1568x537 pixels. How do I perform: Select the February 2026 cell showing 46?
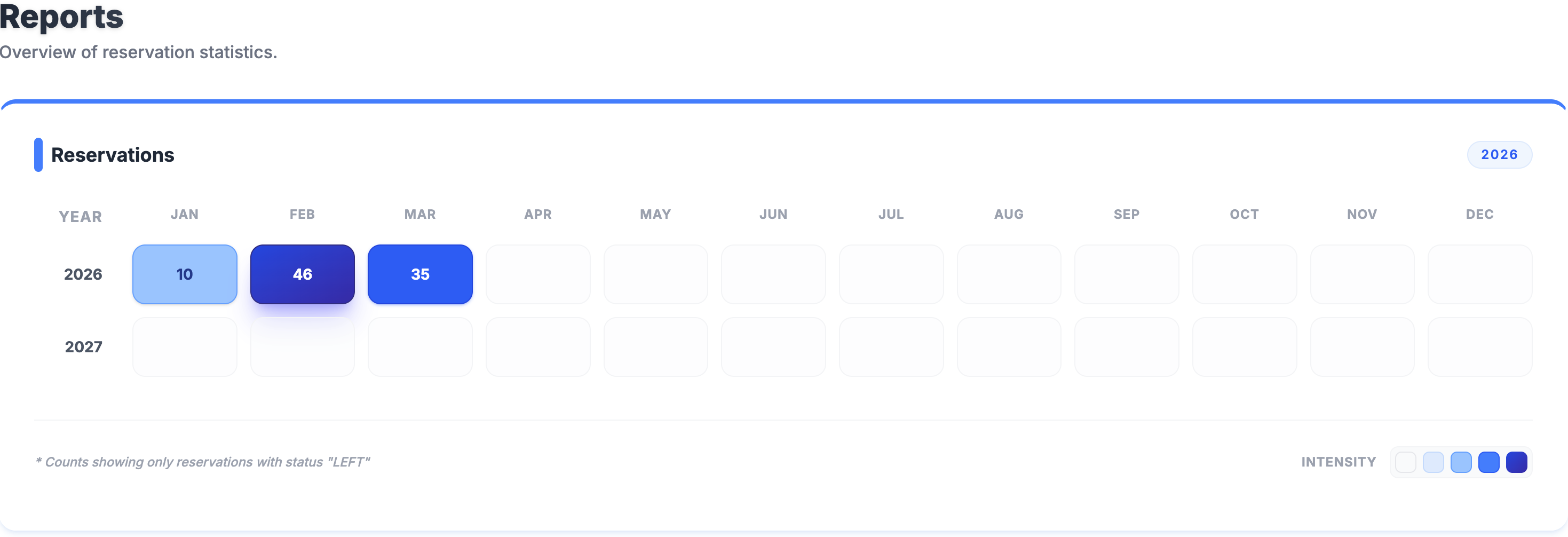tap(302, 274)
